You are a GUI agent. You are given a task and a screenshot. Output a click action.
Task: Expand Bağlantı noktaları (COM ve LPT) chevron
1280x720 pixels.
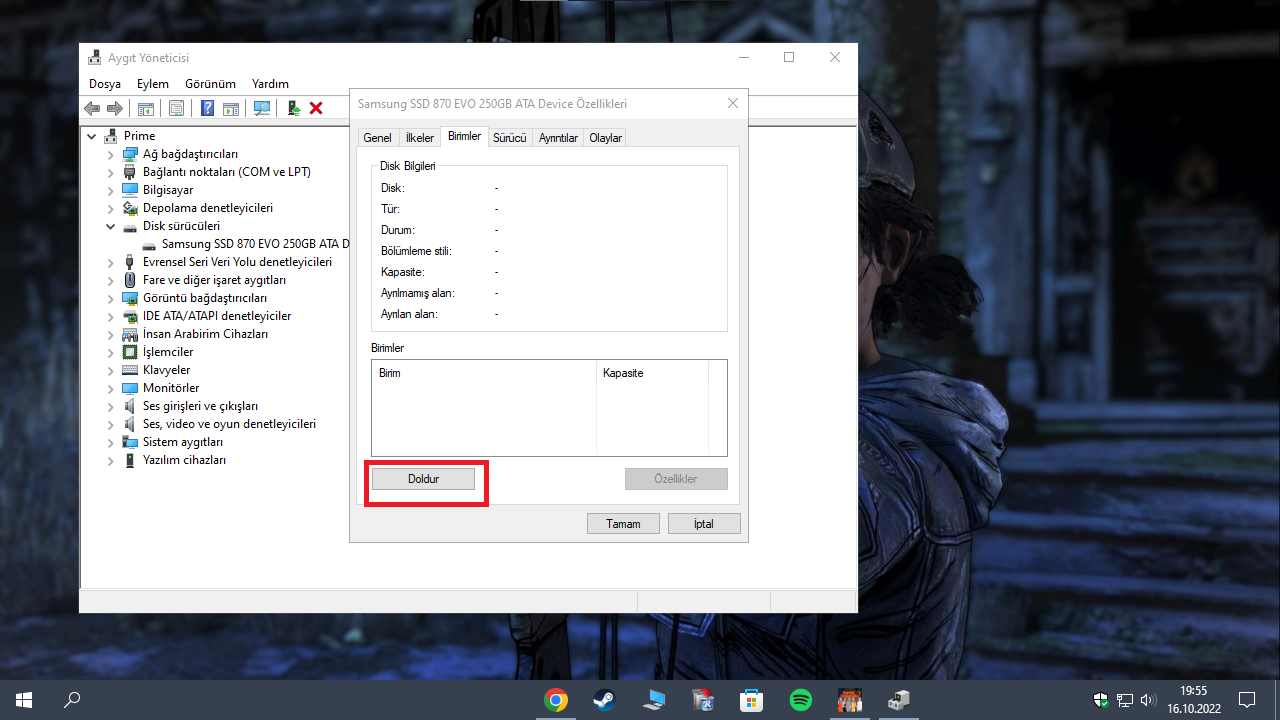point(111,172)
